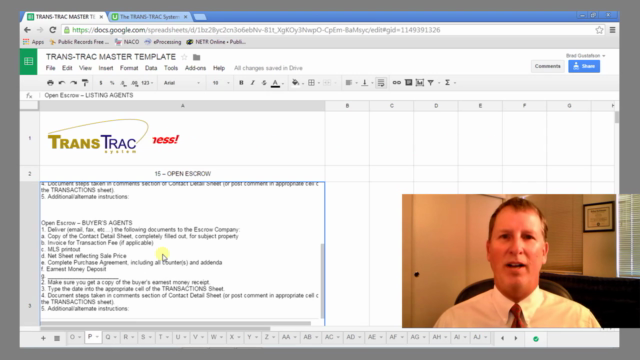Bookmark this page star icon
Screen dimensions: 640x360
(x=599, y=30)
